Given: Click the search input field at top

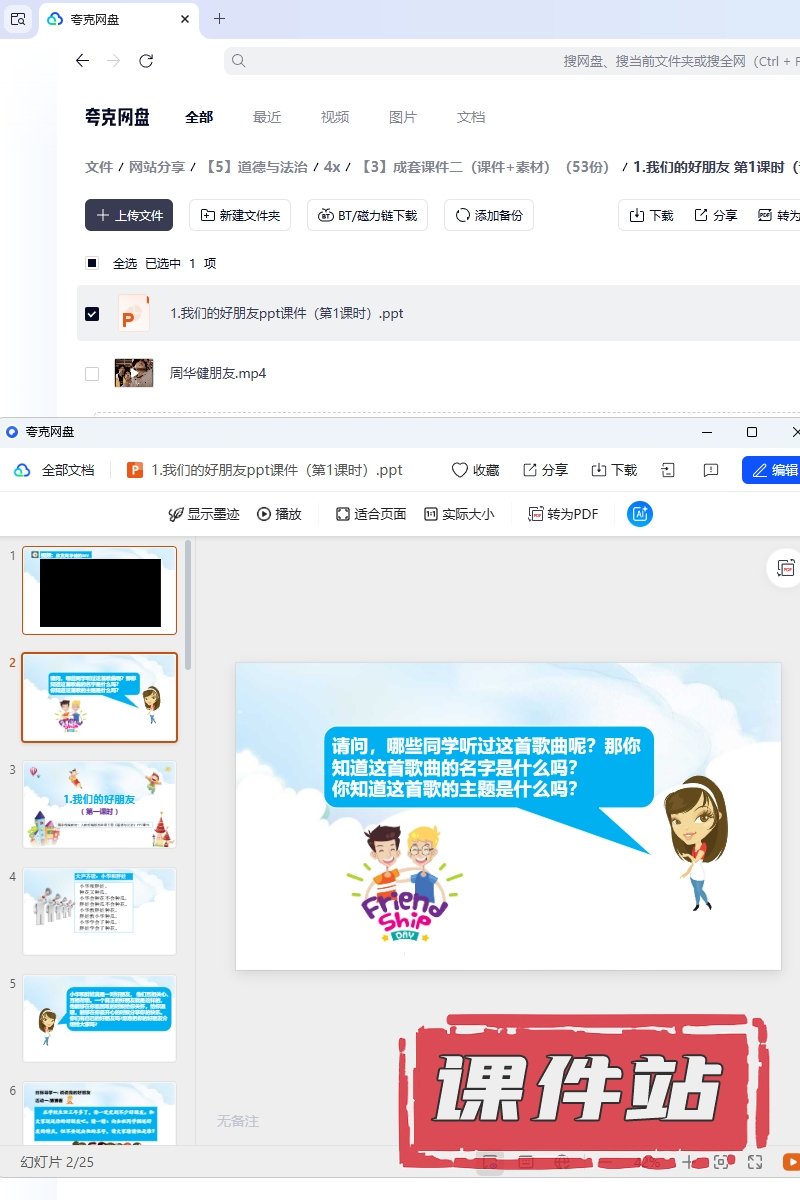Looking at the screenshot, I should click(x=500, y=61).
